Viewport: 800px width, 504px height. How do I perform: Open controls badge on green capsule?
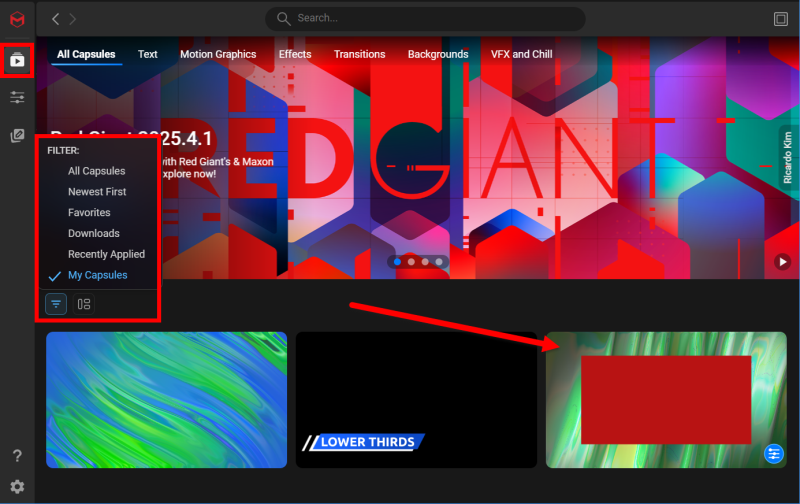coord(773,453)
